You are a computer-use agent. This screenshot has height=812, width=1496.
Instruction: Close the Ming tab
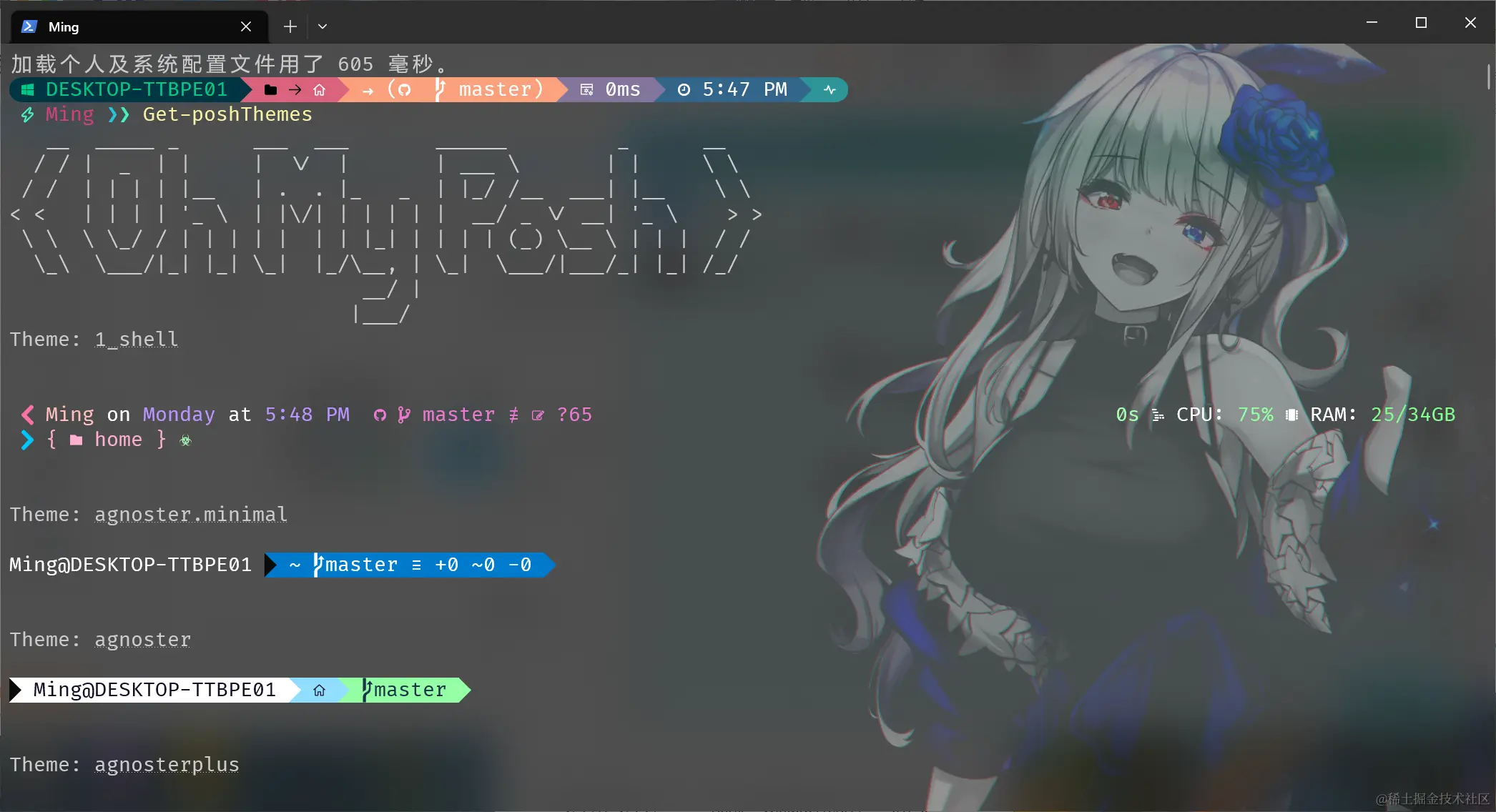click(x=246, y=26)
